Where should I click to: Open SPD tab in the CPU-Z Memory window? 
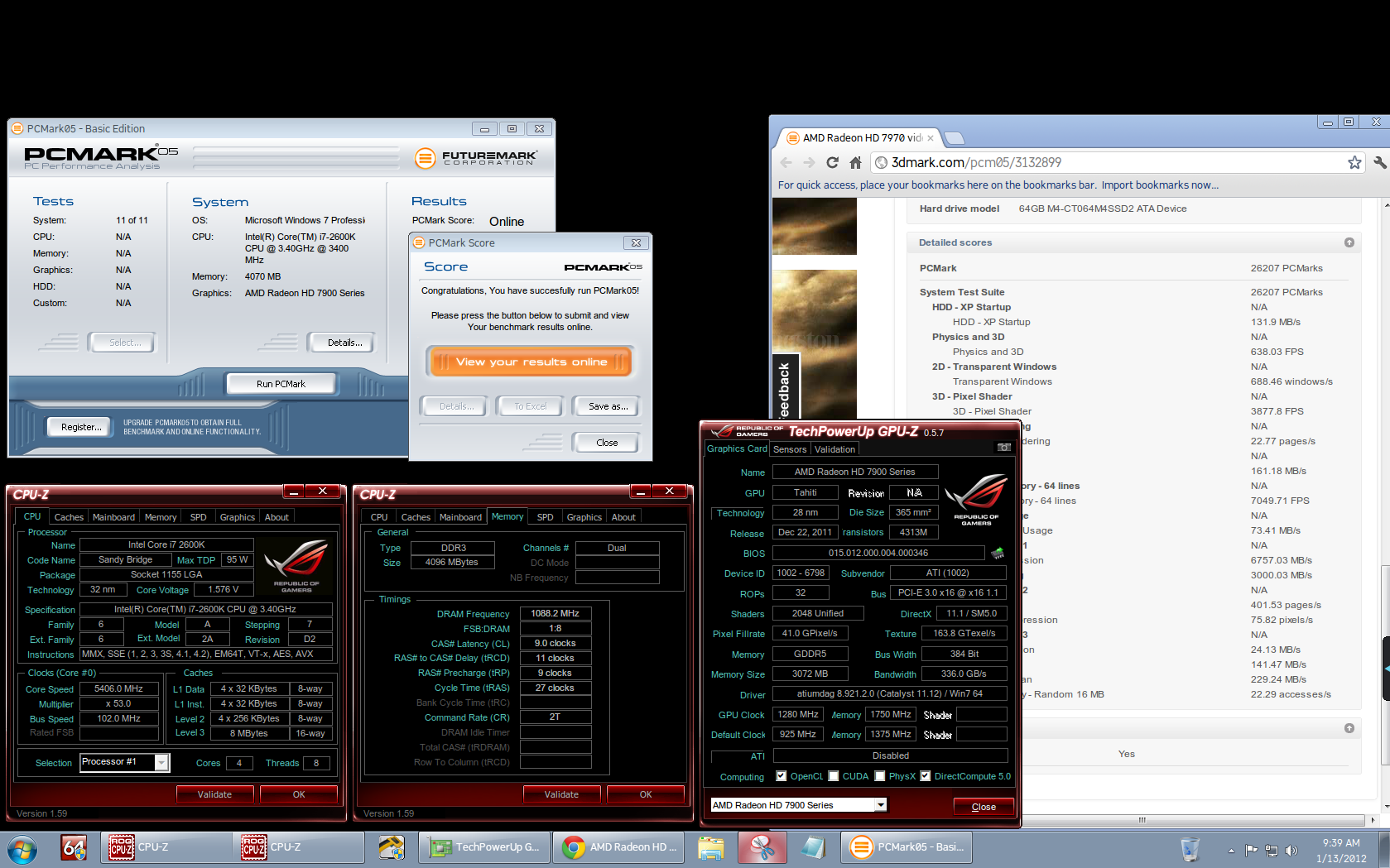(x=545, y=517)
